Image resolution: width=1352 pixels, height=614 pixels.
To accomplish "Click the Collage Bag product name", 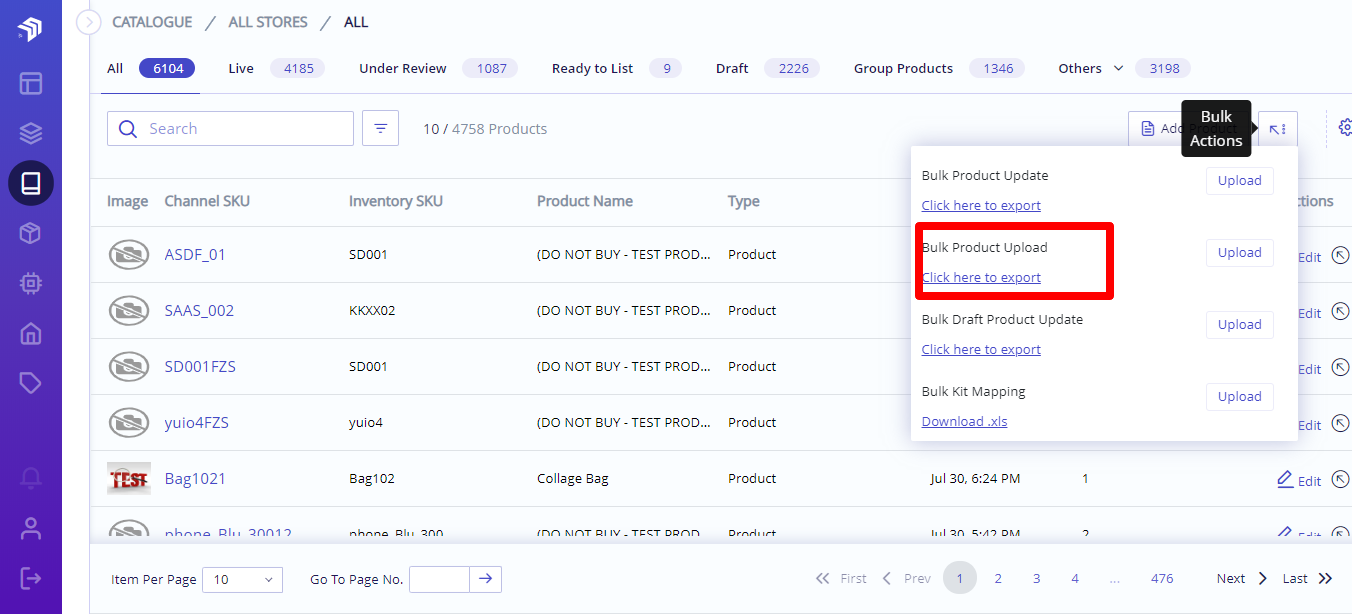I will pos(573,479).
